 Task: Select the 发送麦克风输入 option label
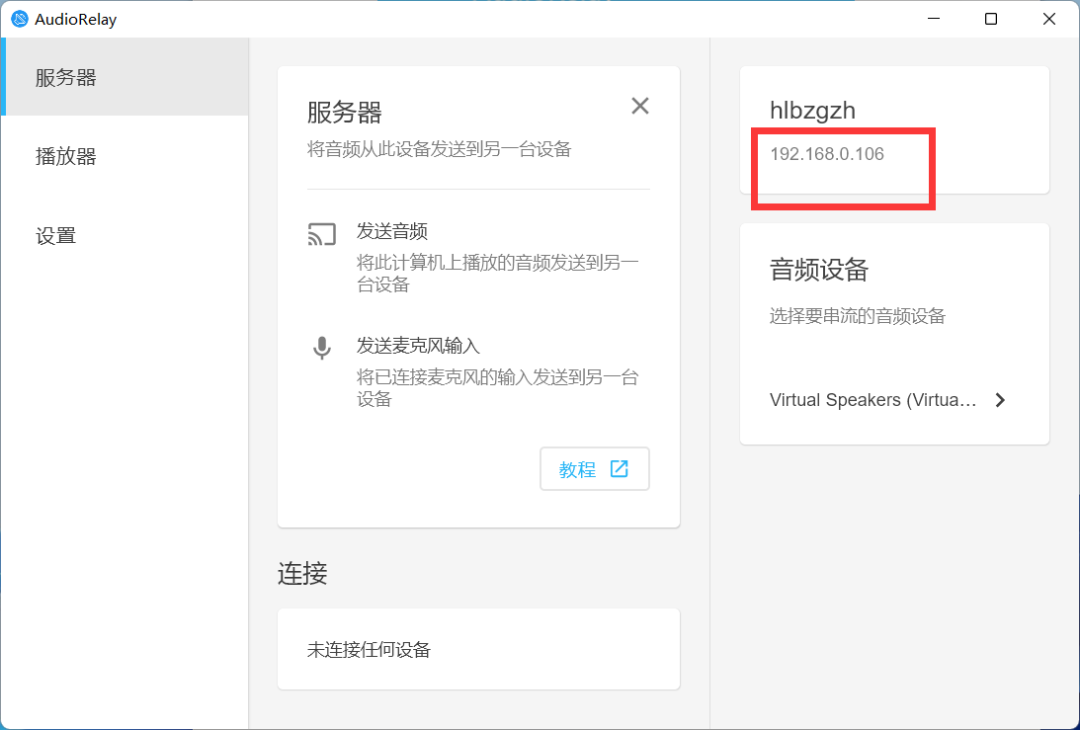click(418, 346)
